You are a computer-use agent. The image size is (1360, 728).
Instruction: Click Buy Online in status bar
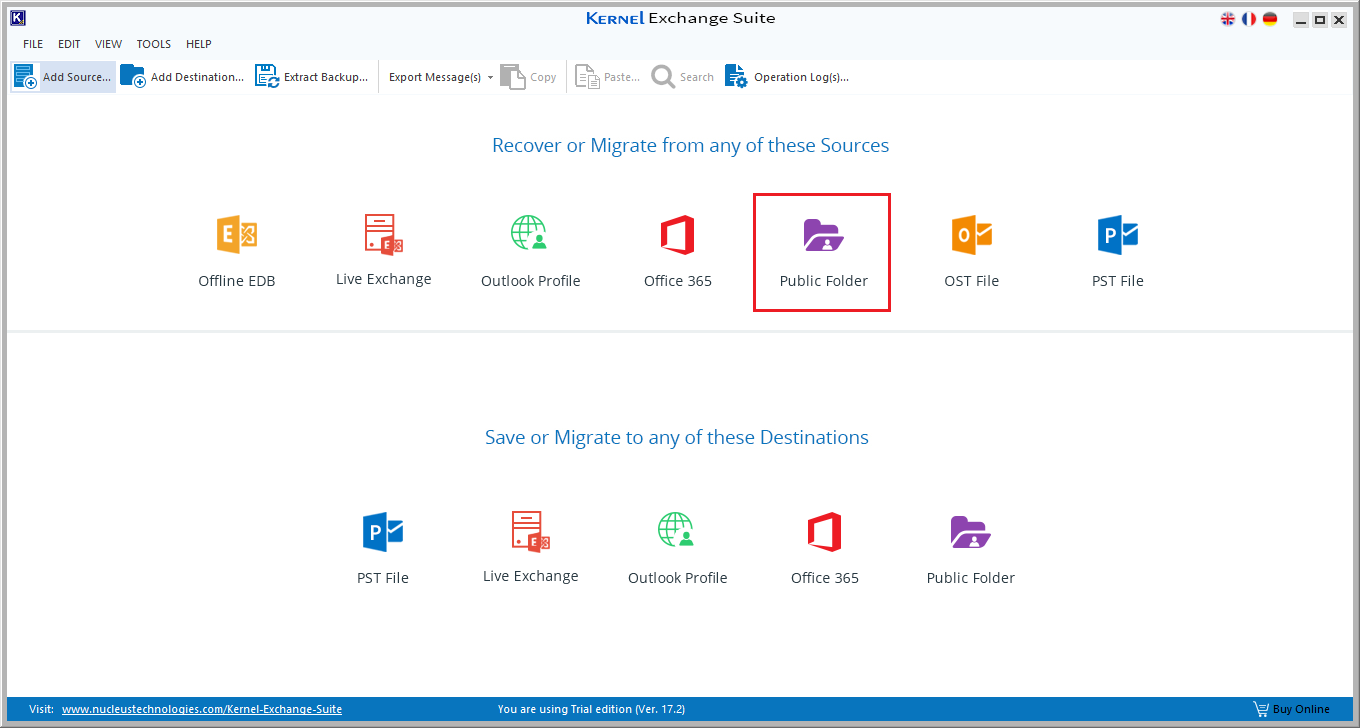[1292, 709]
